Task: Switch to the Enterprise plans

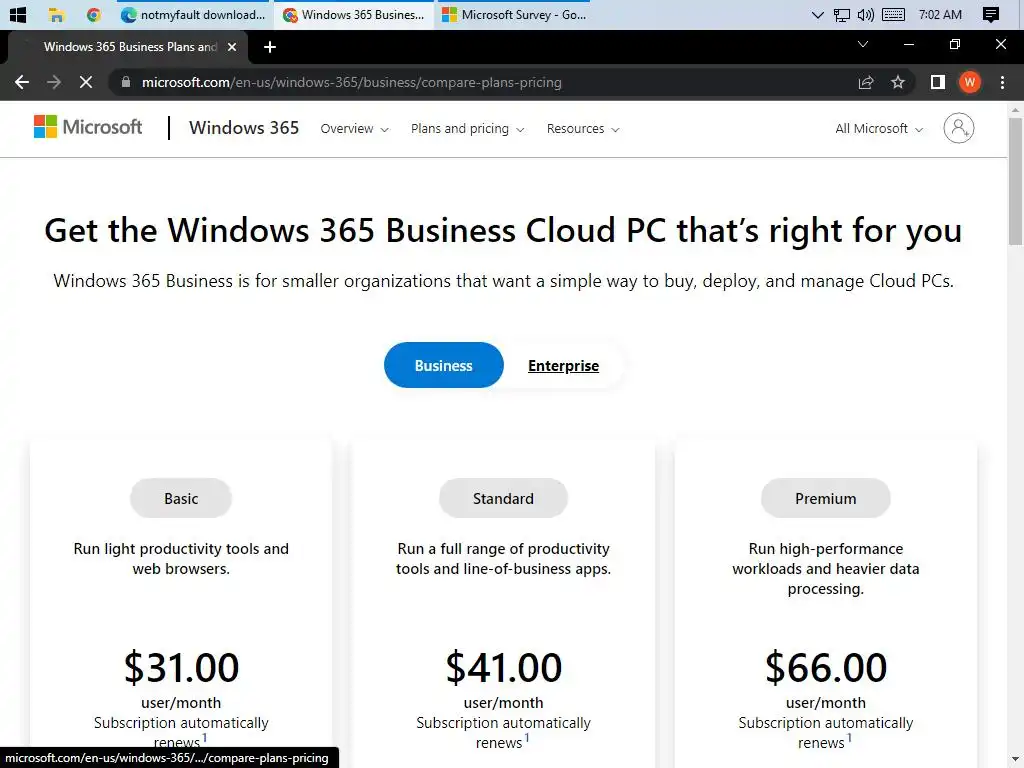Action: tap(563, 366)
